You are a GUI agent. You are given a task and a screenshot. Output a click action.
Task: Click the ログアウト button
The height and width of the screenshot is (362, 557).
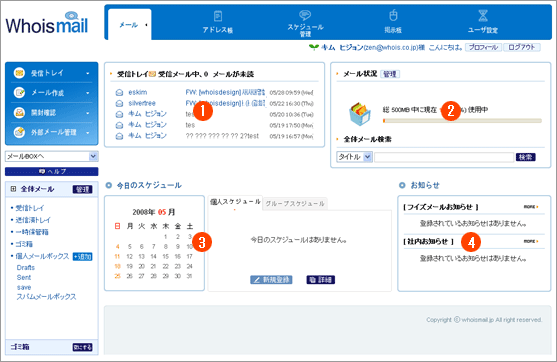coord(521,47)
